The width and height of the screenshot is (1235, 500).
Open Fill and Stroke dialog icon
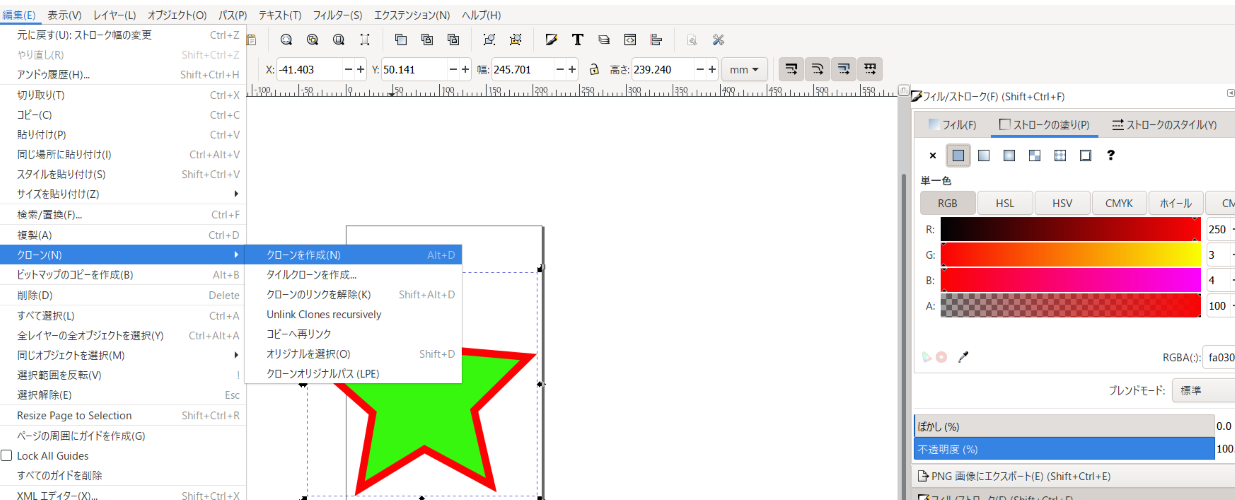pos(551,40)
